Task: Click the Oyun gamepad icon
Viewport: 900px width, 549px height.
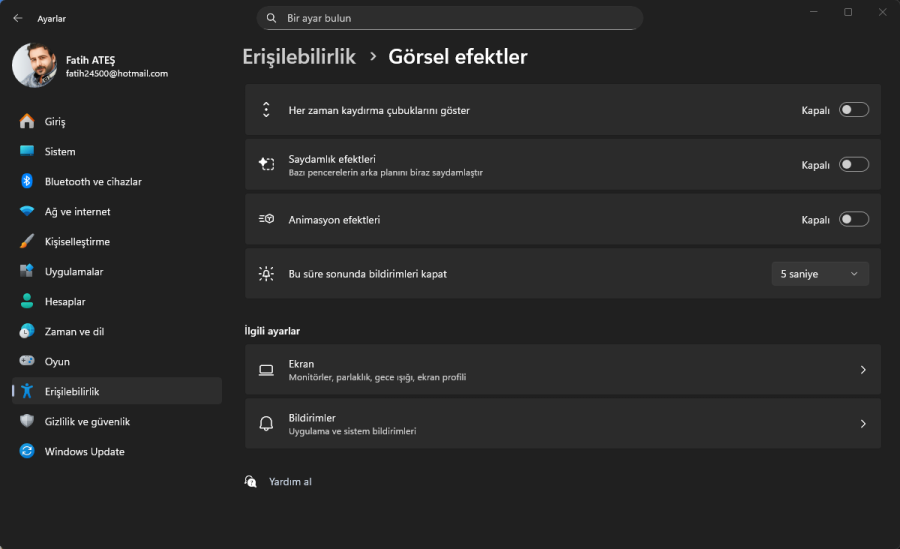Action: point(27,361)
